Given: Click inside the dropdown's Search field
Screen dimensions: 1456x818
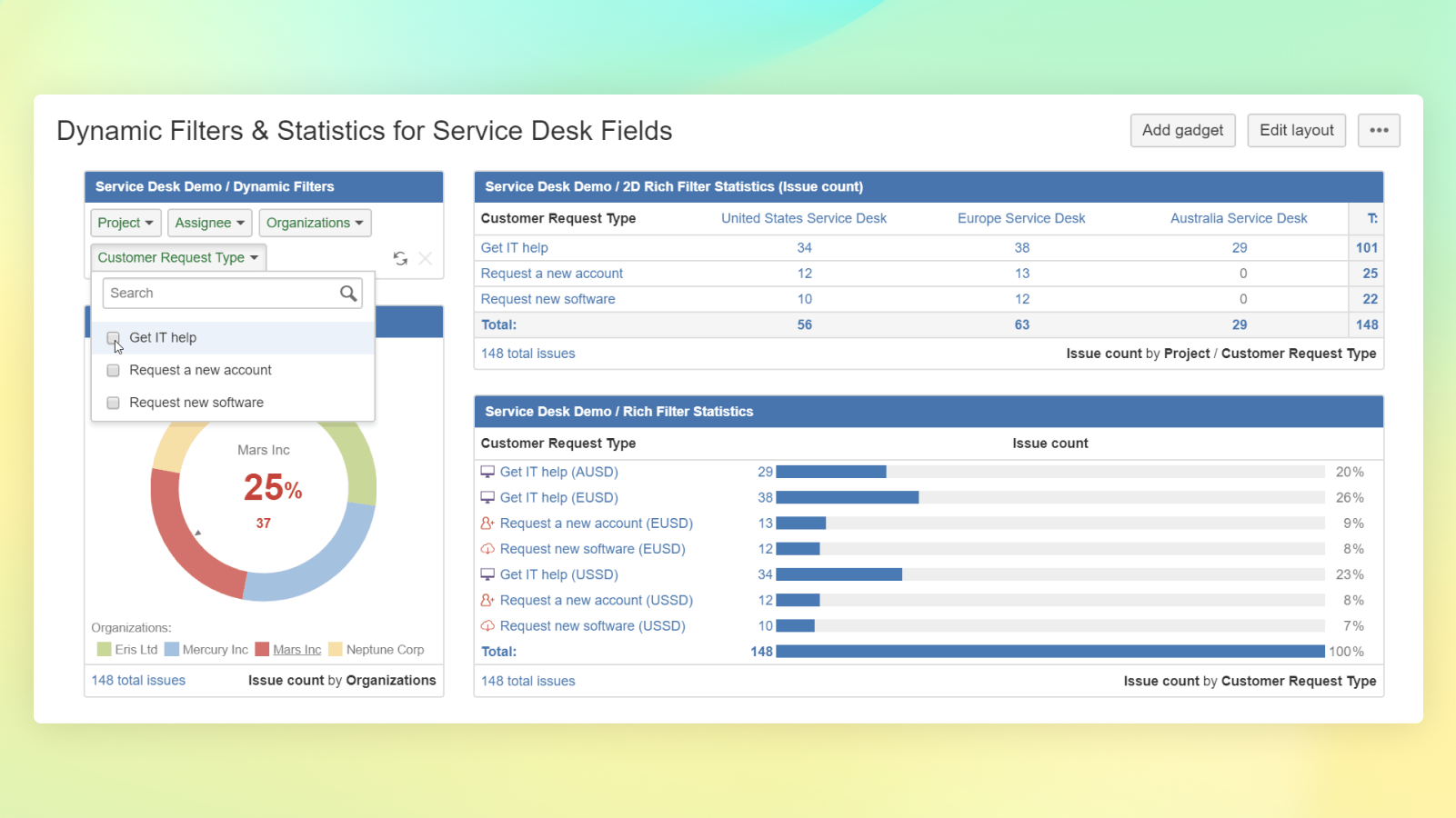Looking at the screenshot, I should click(x=218, y=293).
